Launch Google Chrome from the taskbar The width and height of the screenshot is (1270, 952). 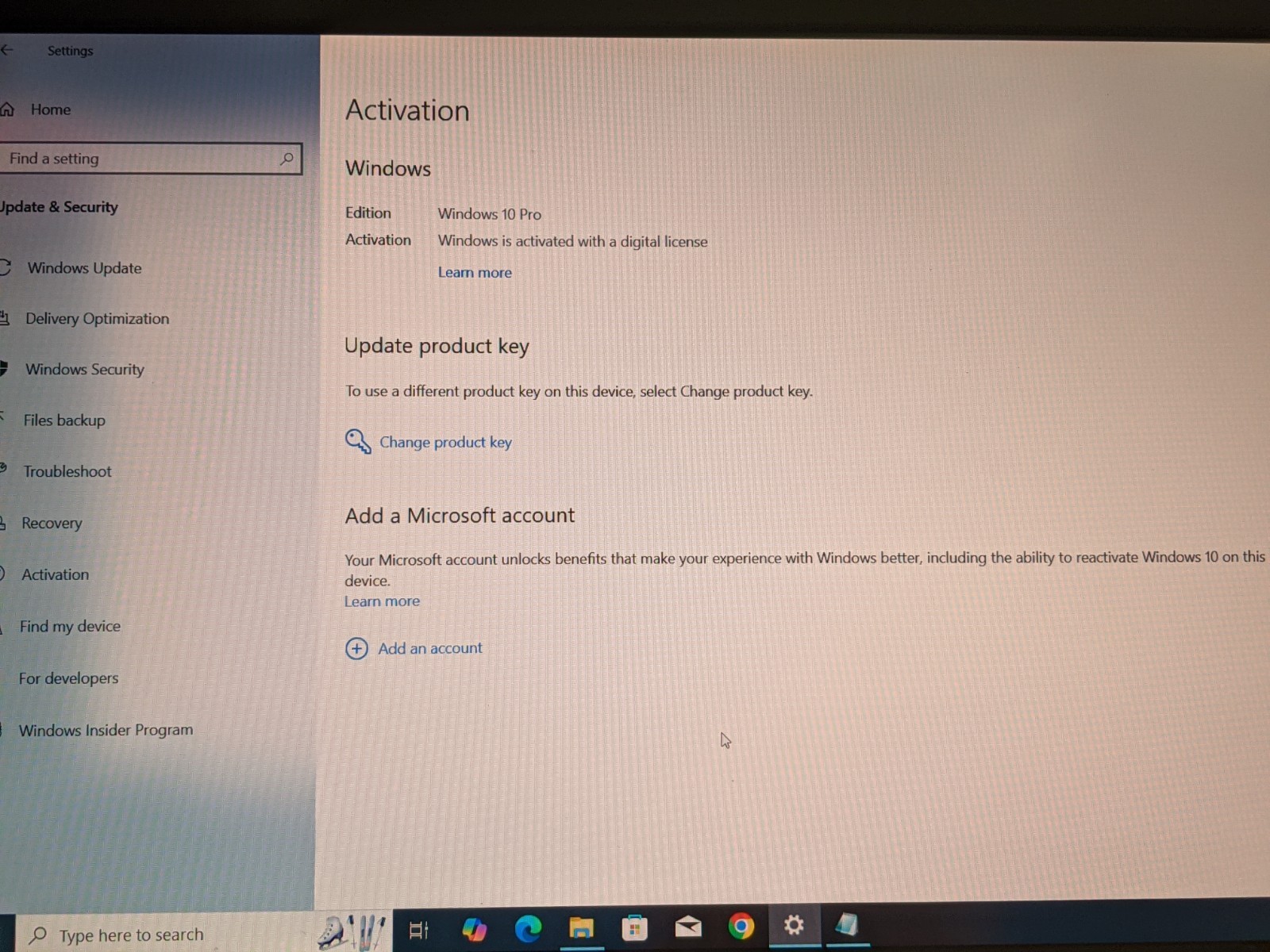[741, 926]
